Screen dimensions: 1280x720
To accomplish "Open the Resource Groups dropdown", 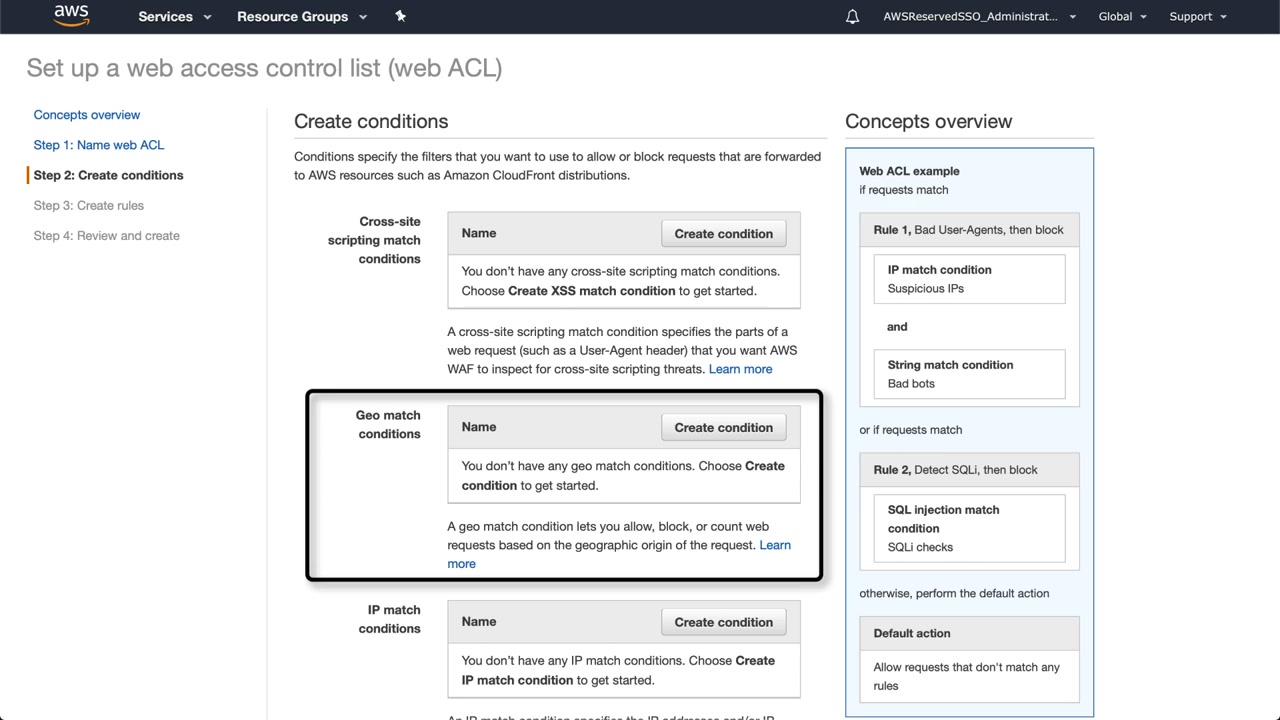I will click(302, 17).
